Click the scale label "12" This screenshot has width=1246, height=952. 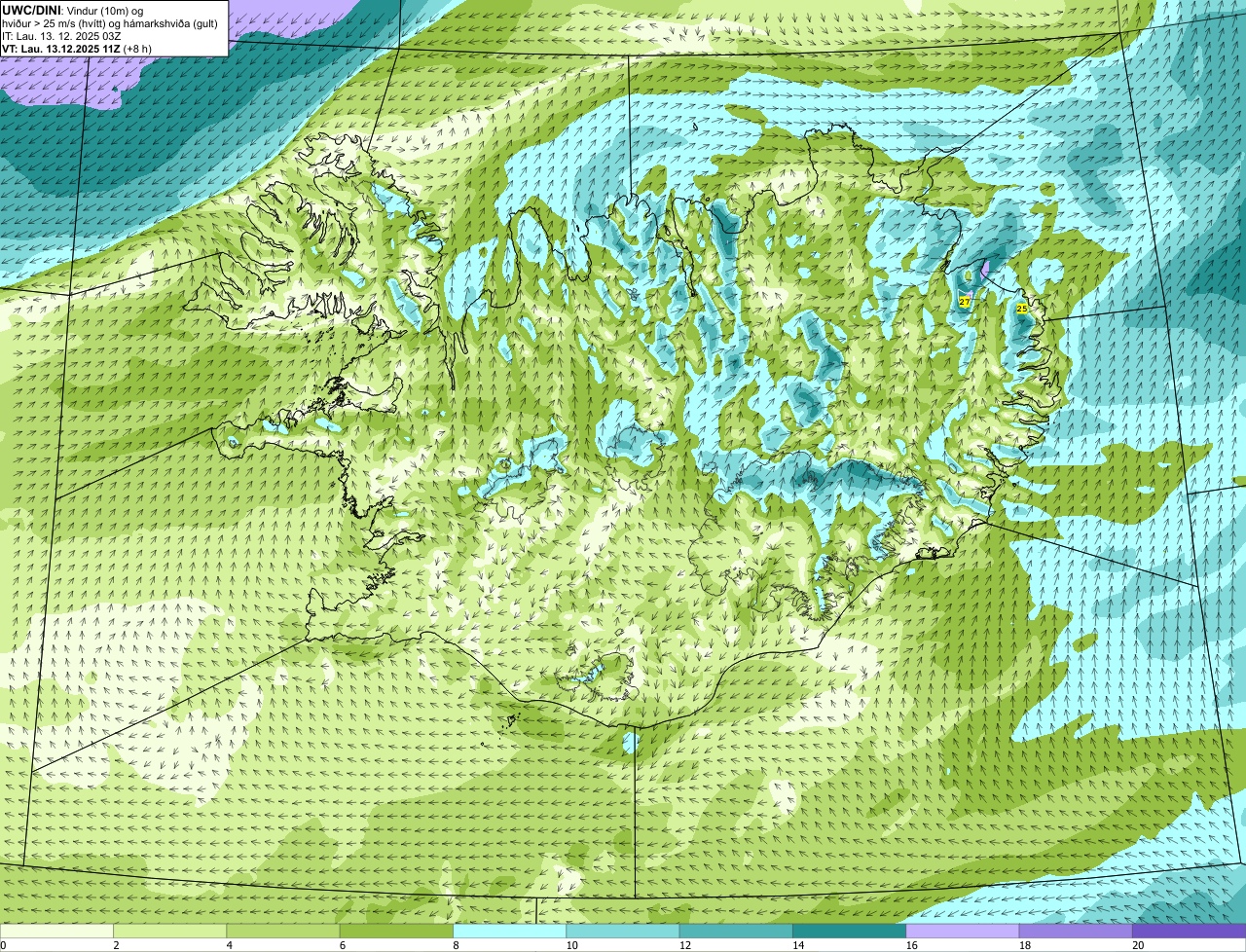[685, 945]
